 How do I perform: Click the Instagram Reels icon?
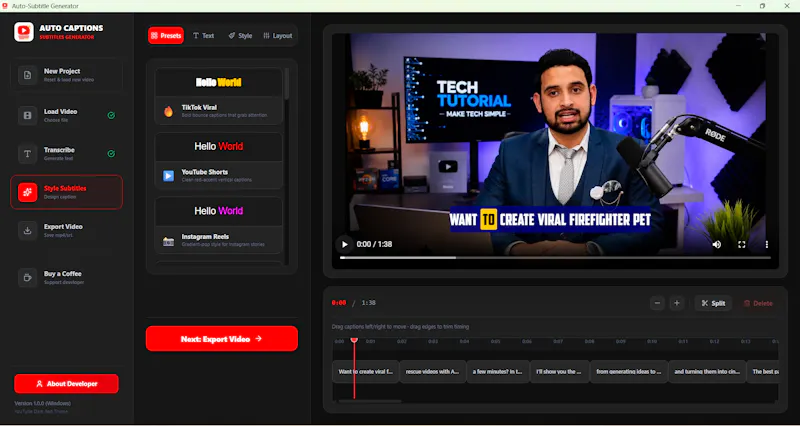coord(168,241)
